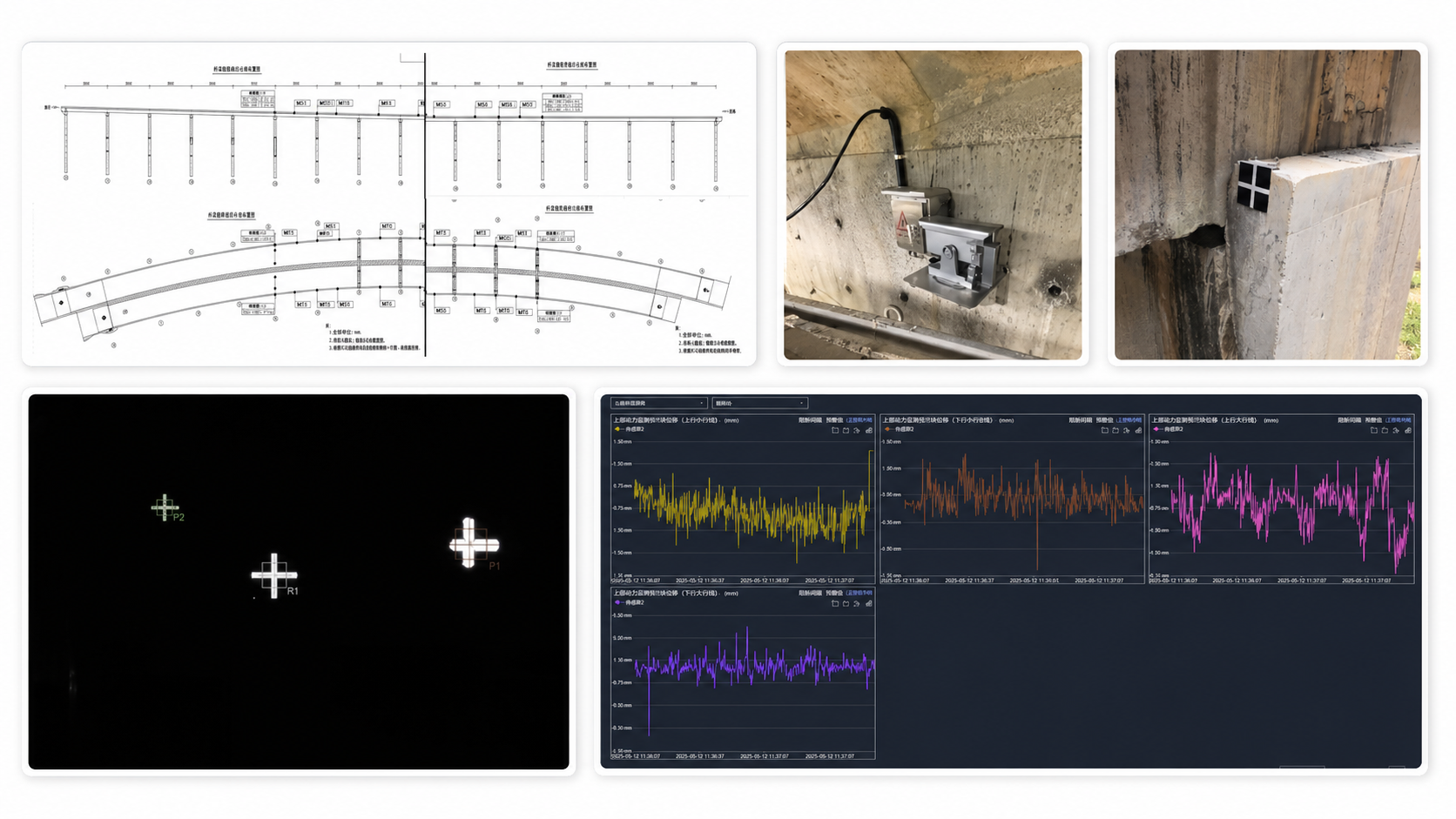The width and height of the screenshot is (1456, 819).
Task: Click the restore icon on orange chart toolbar
Action: [1127, 430]
